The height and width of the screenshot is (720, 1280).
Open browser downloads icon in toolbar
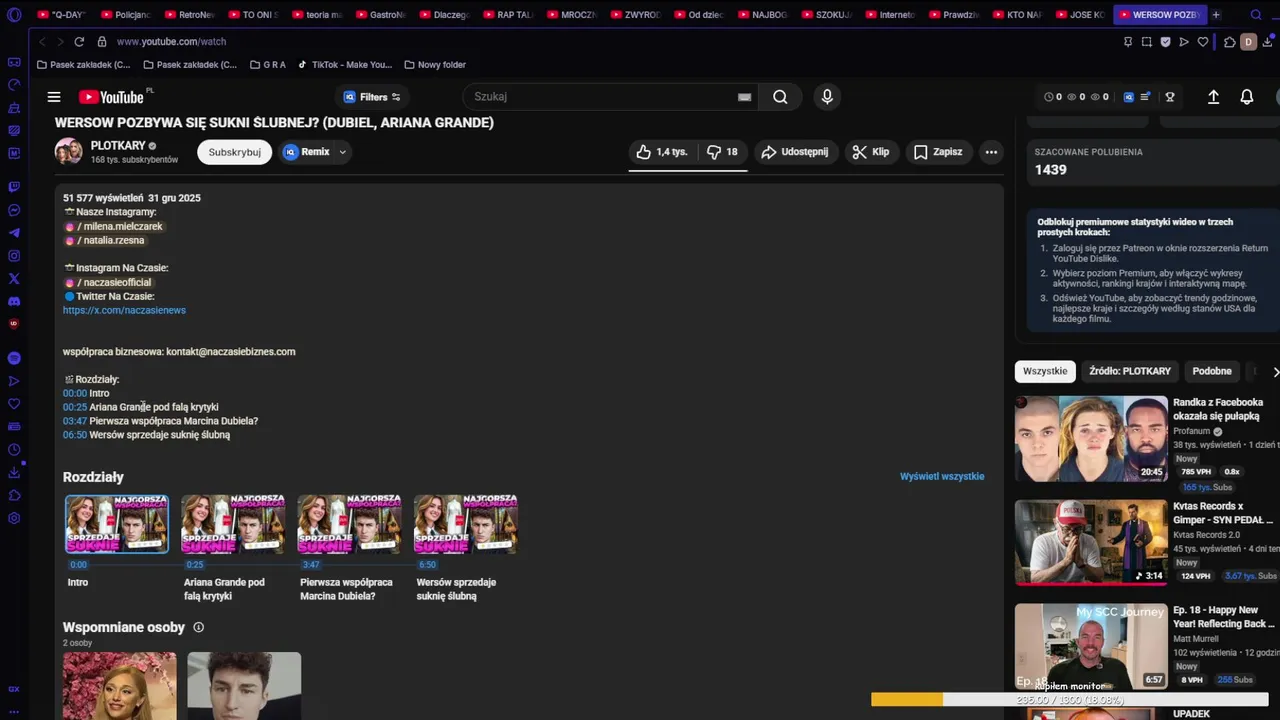click(1270, 42)
